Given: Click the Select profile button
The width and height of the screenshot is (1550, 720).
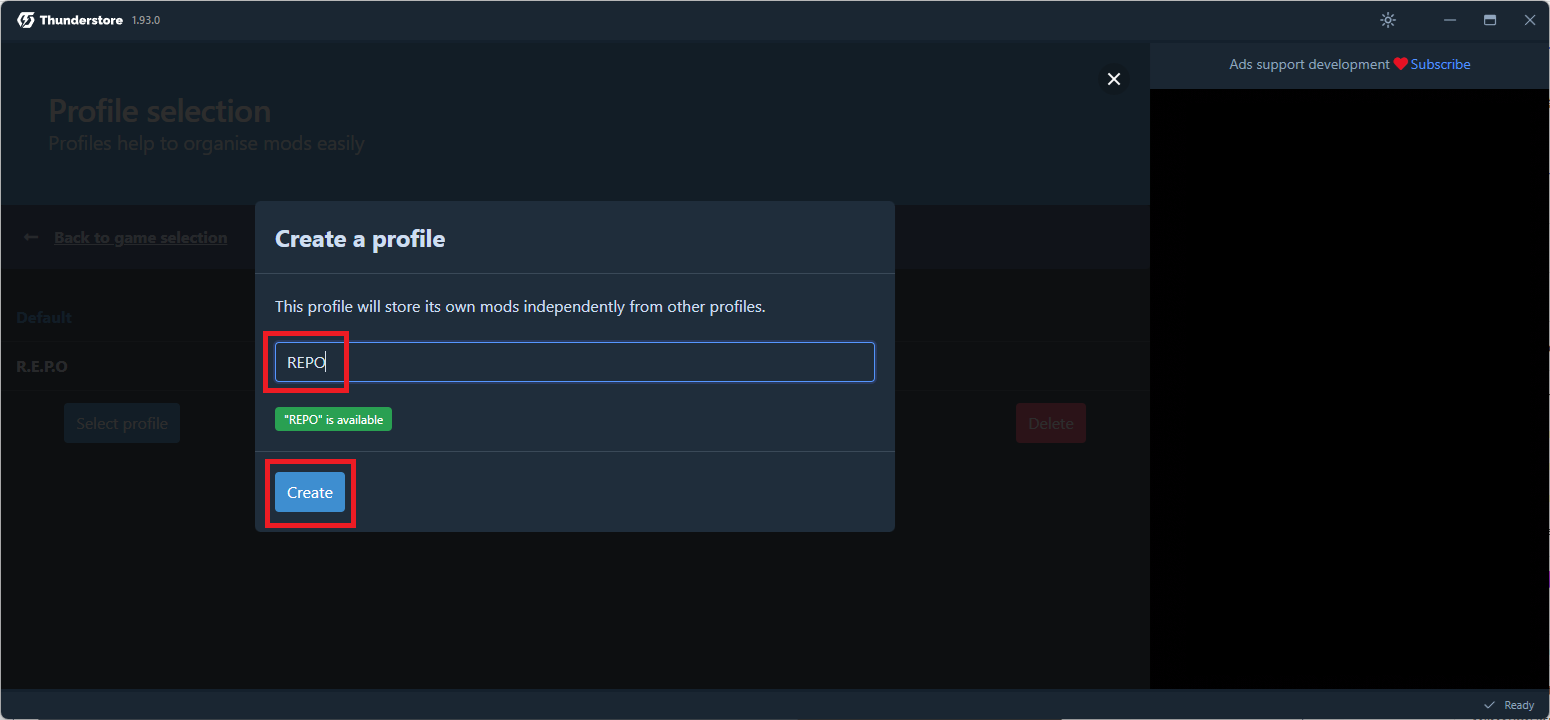Looking at the screenshot, I should (x=122, y=423).
